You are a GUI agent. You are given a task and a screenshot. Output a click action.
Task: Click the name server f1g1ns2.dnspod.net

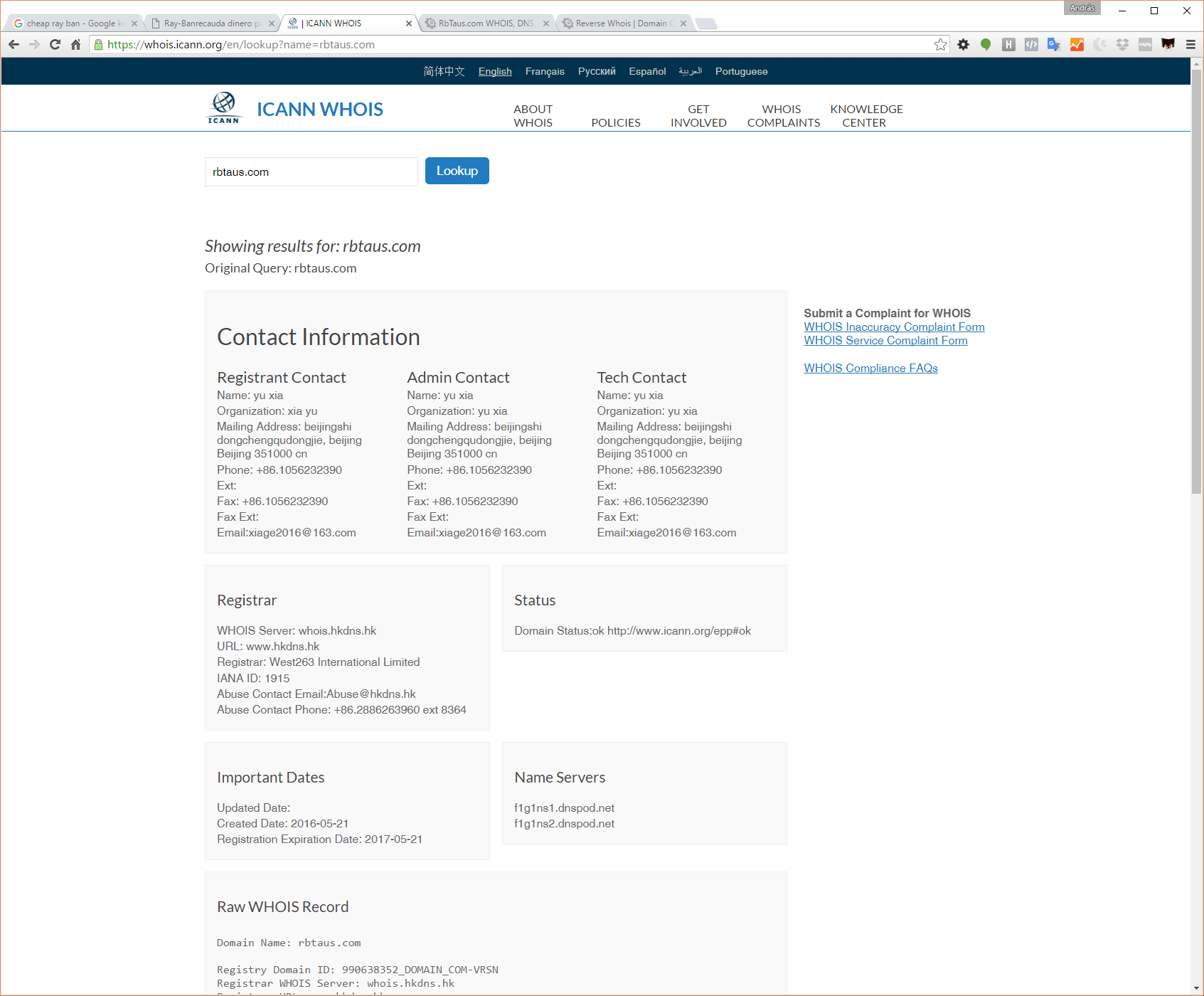(564, 823)
